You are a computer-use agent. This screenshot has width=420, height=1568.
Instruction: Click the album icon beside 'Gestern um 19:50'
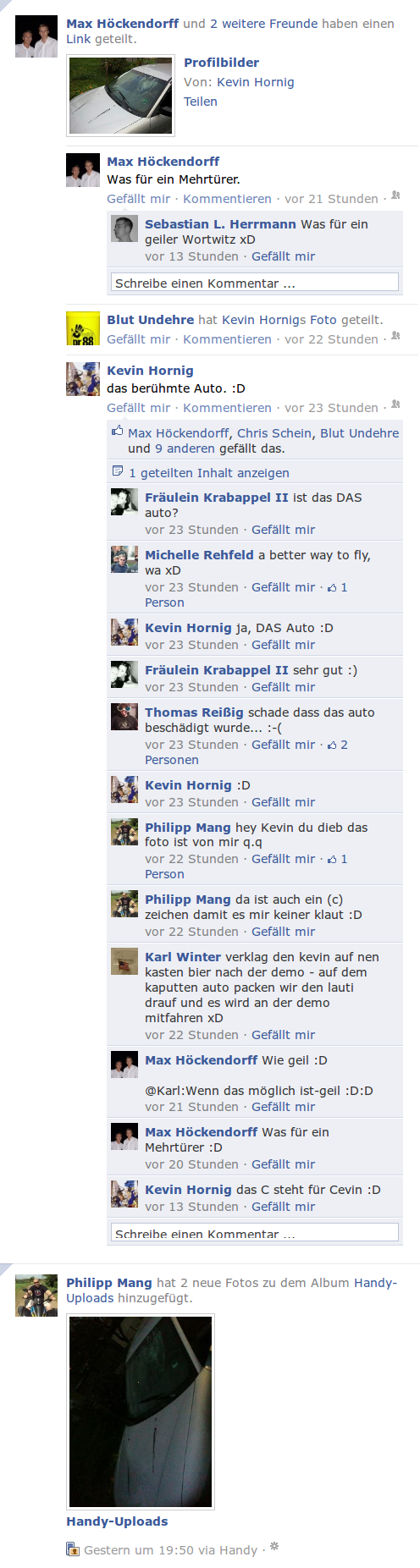click(73, 1549)
